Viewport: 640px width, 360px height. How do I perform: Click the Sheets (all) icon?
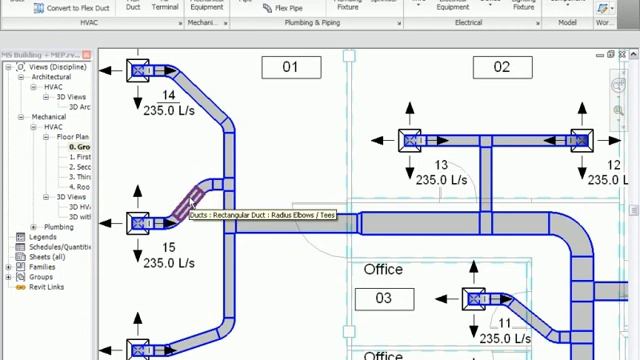(x=20, y=257)
